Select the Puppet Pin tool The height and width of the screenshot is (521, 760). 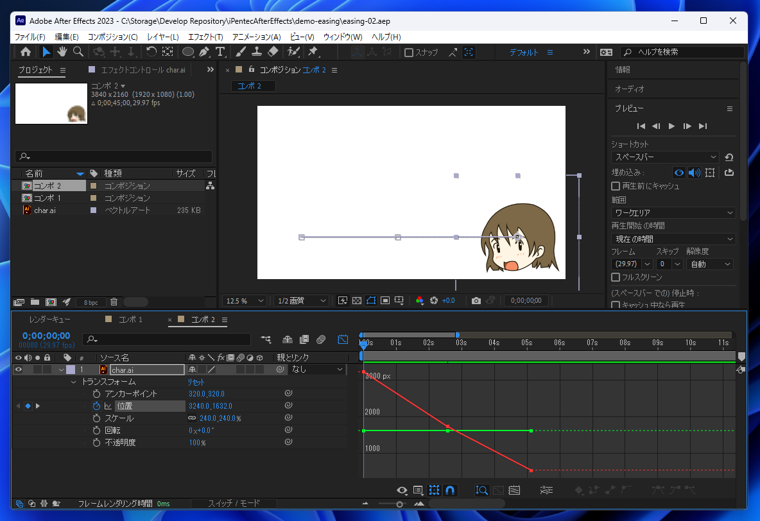point(313,52)
